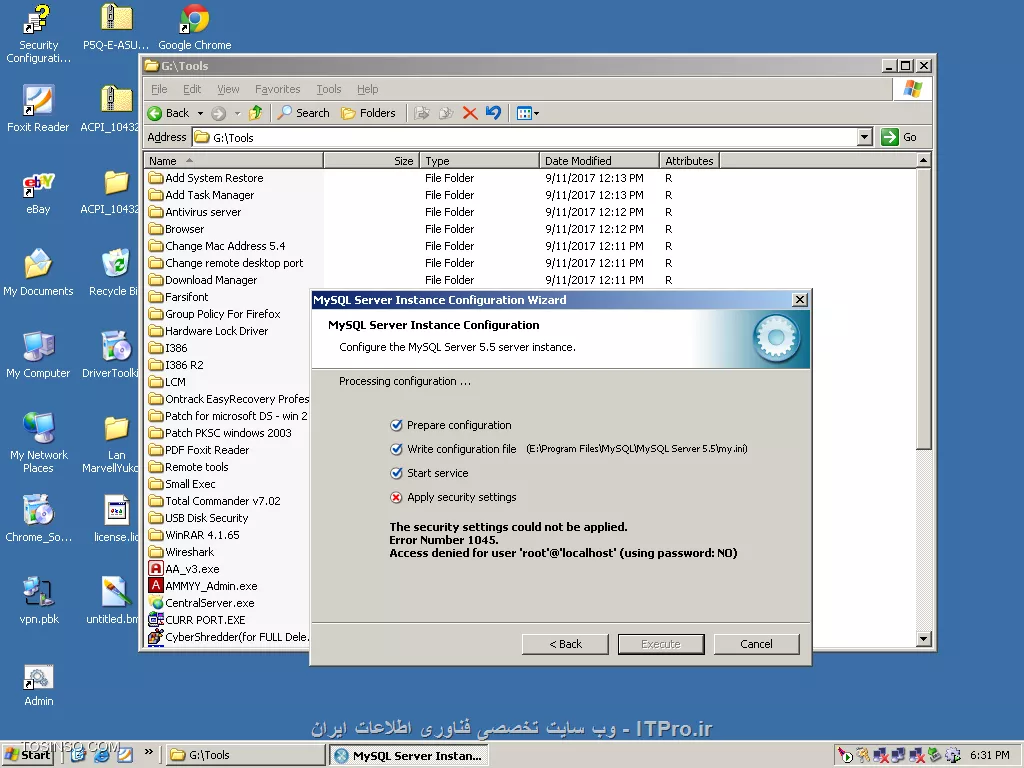Image resolution: width=1024 pixels, height=768 pixels.
Task: Select the USB Disk Security folder
Action: (199, 518)
